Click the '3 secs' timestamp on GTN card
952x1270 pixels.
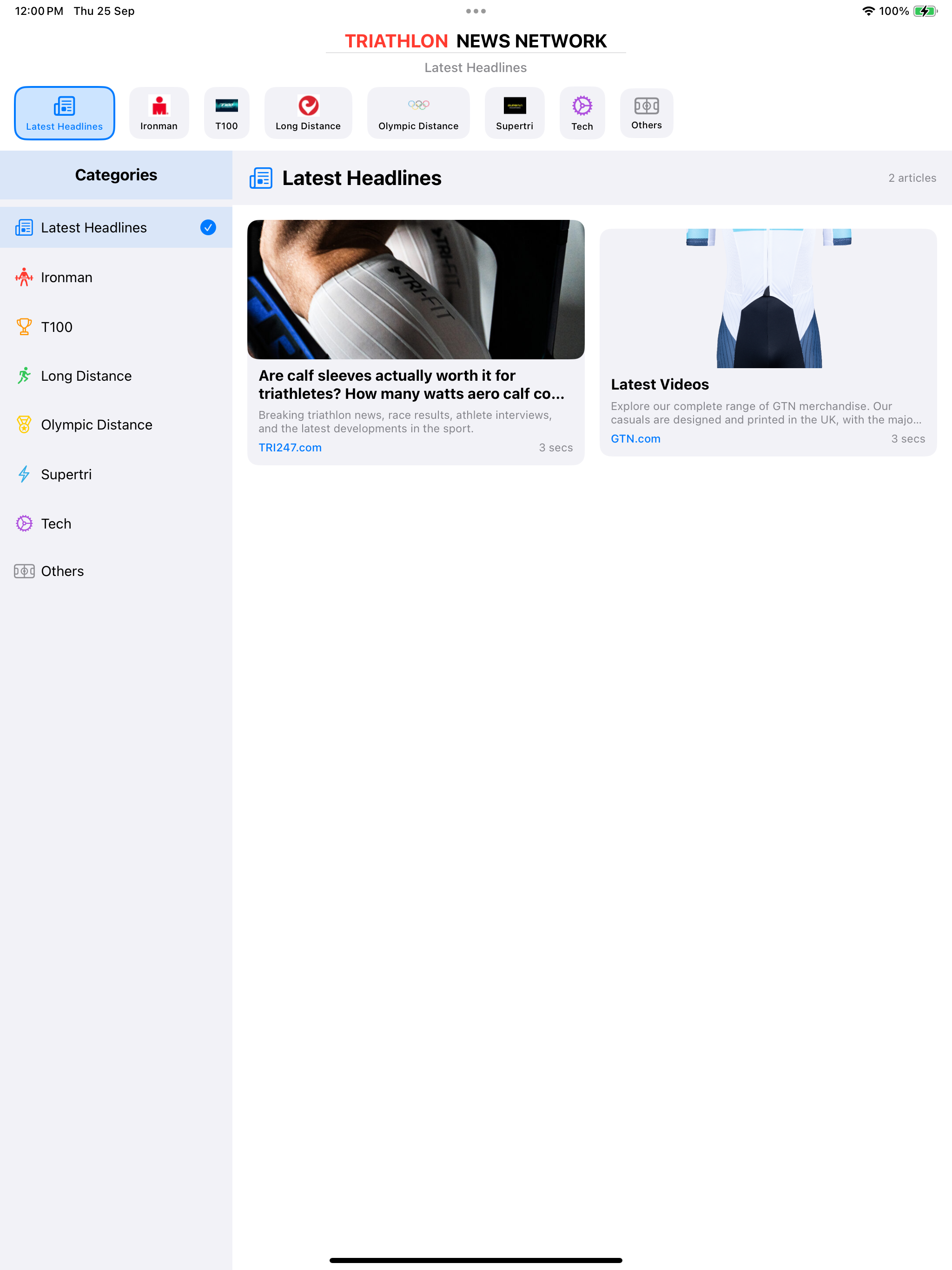[x=908, y=439]
